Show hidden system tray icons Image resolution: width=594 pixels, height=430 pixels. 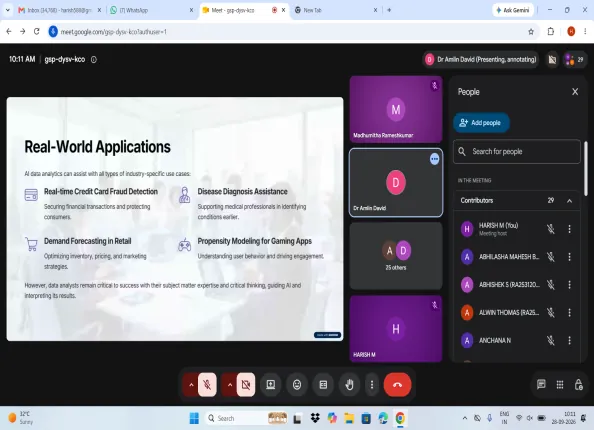pyautogui.click(x=465, y=418)
